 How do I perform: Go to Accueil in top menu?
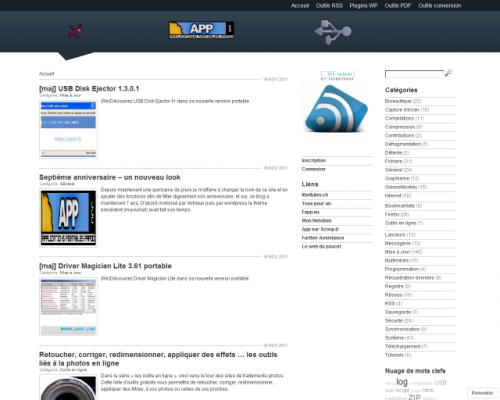coord(300,6)
